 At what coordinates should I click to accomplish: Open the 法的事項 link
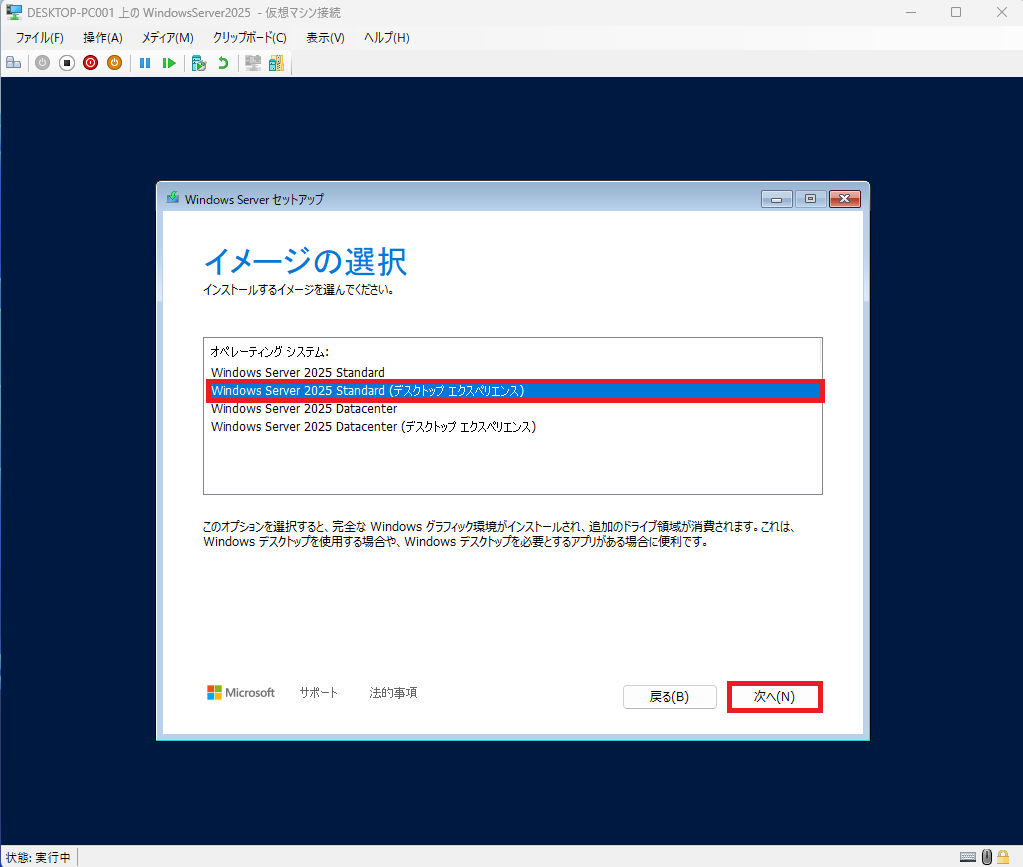point(393,693)
